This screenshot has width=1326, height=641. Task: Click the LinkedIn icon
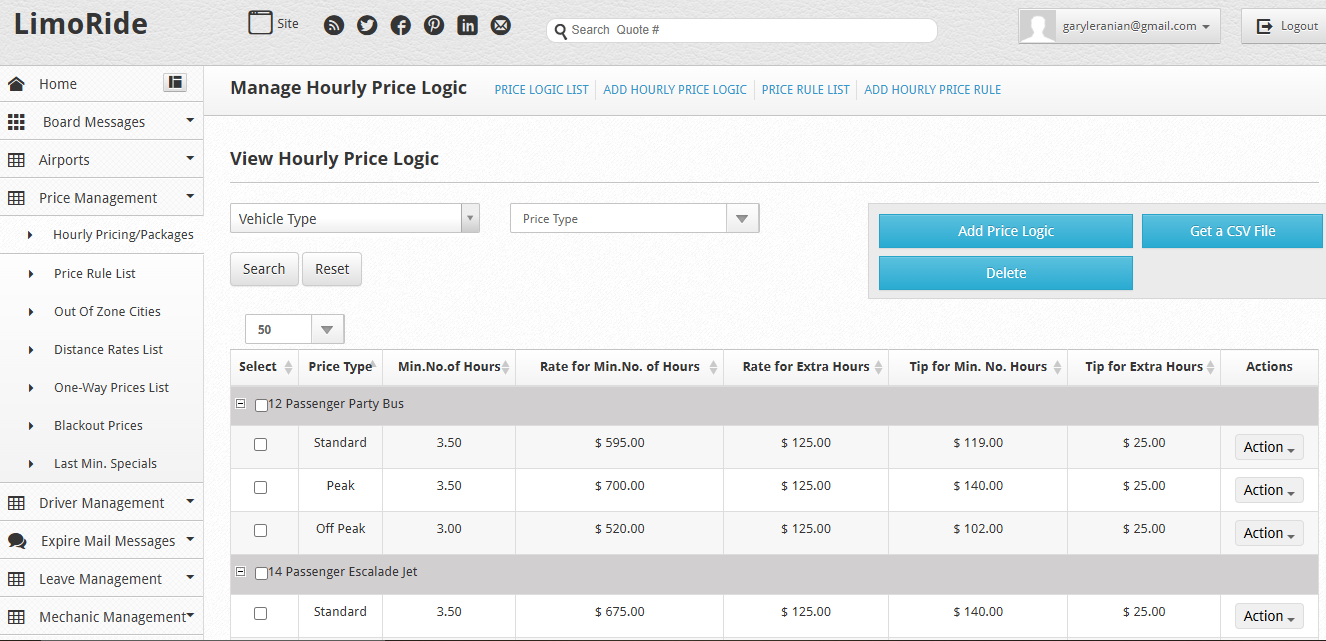tap(467, 26)
